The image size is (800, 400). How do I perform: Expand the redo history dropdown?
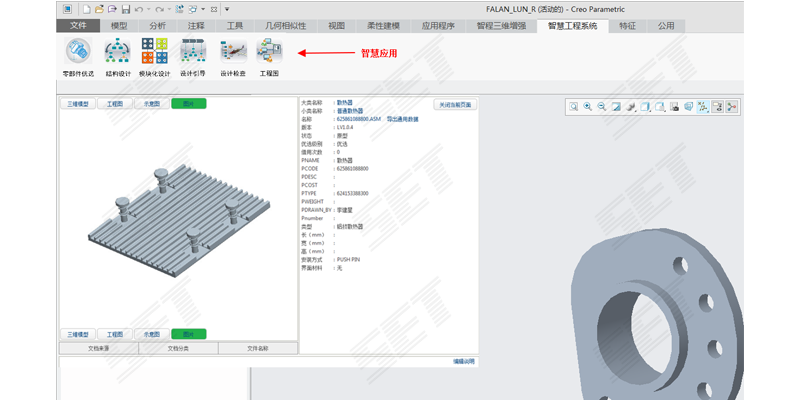169,9
